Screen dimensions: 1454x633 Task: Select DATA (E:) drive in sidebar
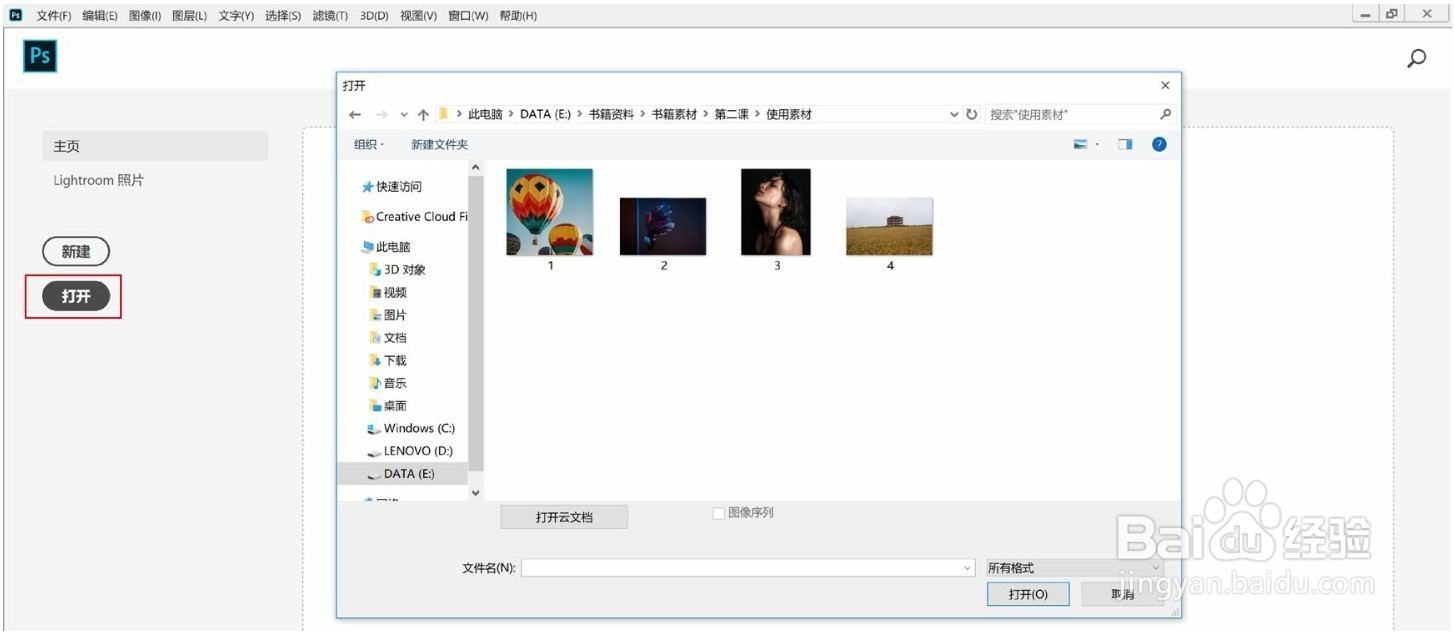point(402,474)
